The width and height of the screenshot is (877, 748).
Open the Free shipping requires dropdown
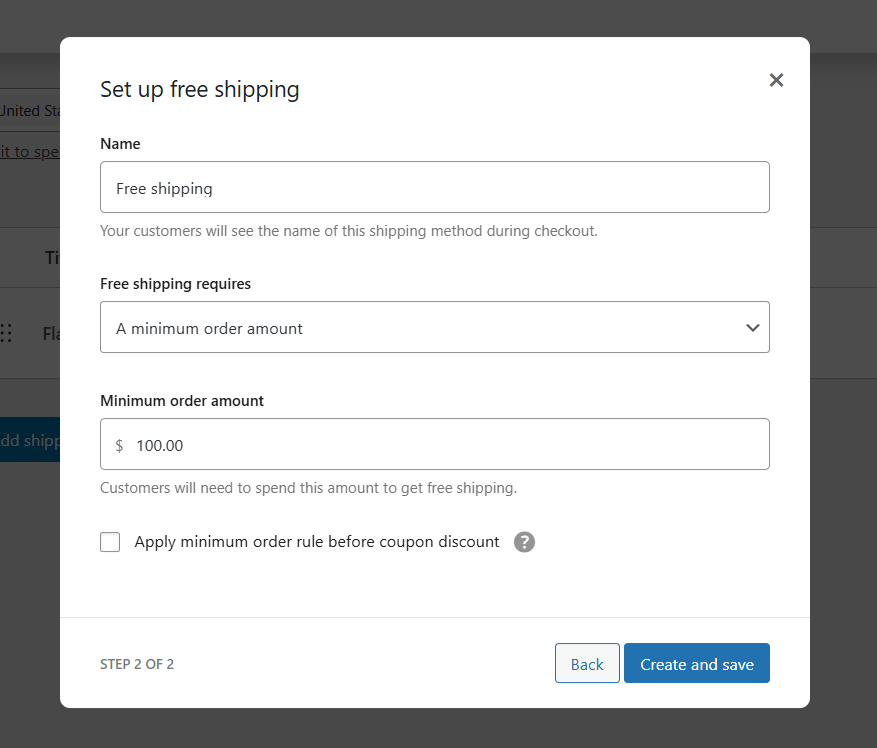tap(435, 327)
